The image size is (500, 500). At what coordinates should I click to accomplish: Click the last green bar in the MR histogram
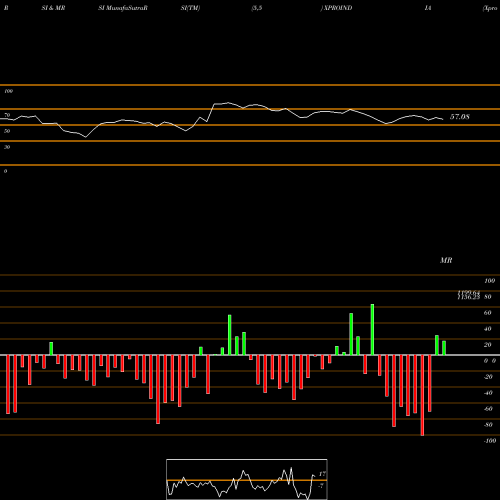pos(444,348)
